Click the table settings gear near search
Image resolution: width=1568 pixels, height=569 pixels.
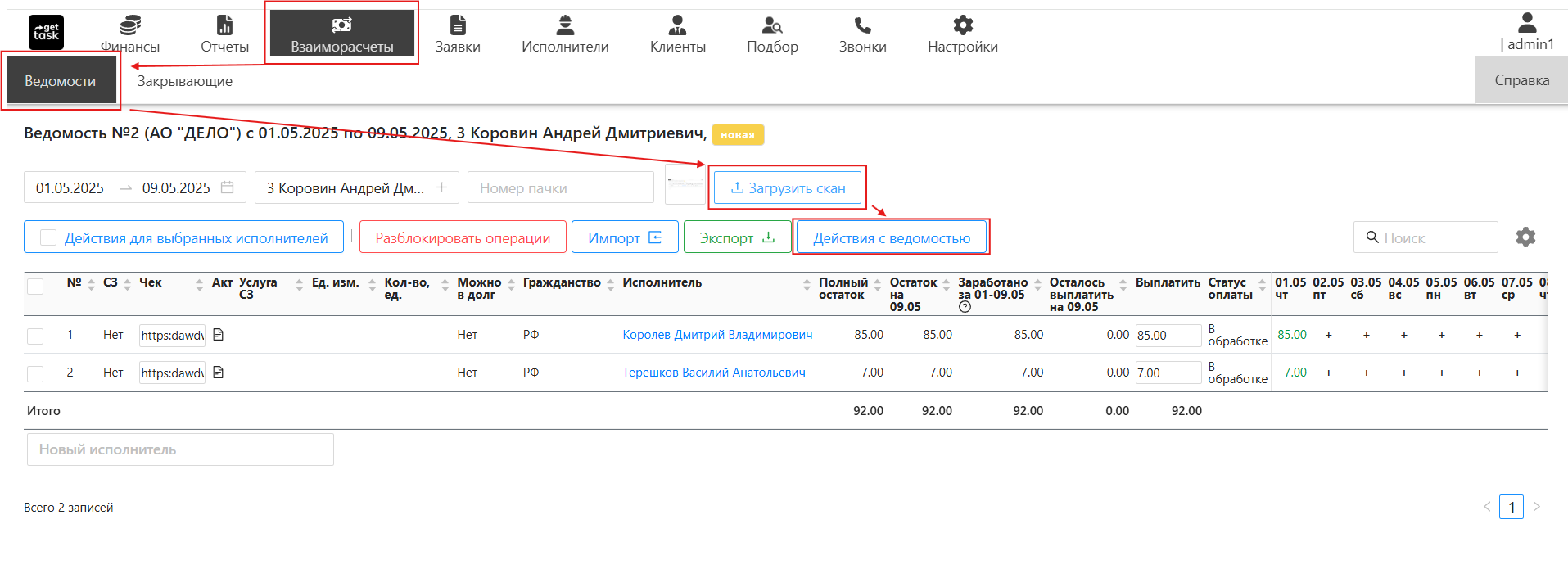(1525, 237)
